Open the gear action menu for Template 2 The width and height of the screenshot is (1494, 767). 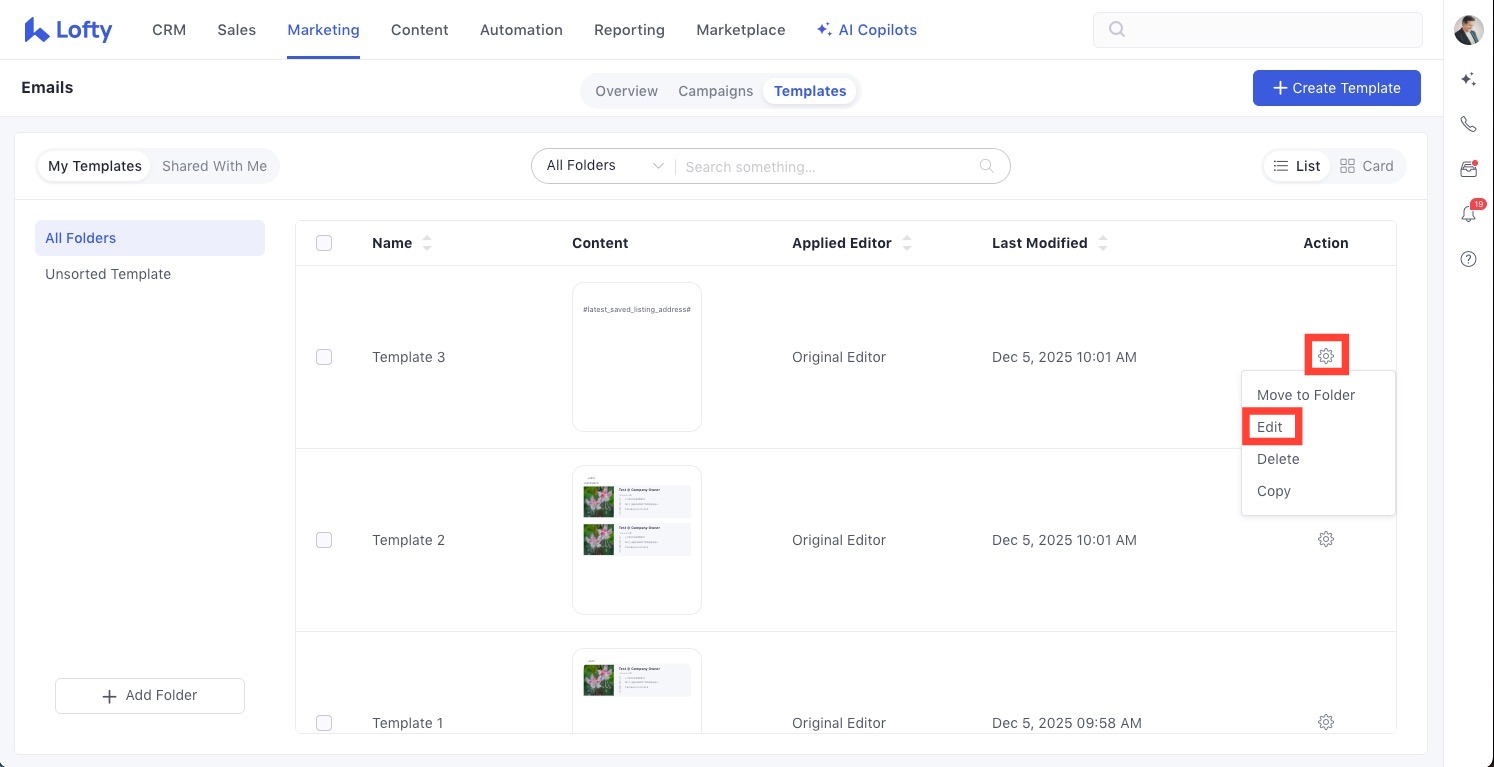[x=1325, y=540]
